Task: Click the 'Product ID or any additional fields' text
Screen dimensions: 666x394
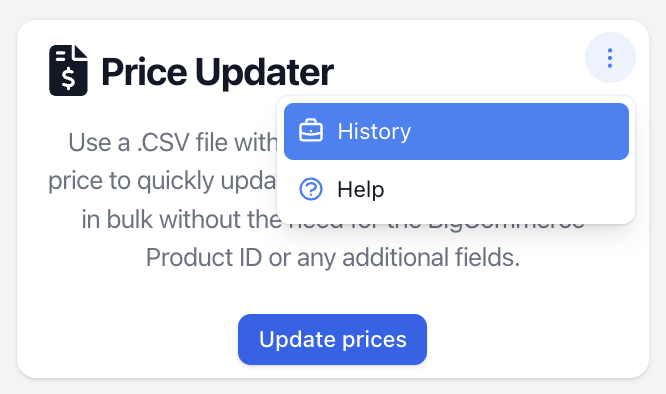Action: coord(333,257)
